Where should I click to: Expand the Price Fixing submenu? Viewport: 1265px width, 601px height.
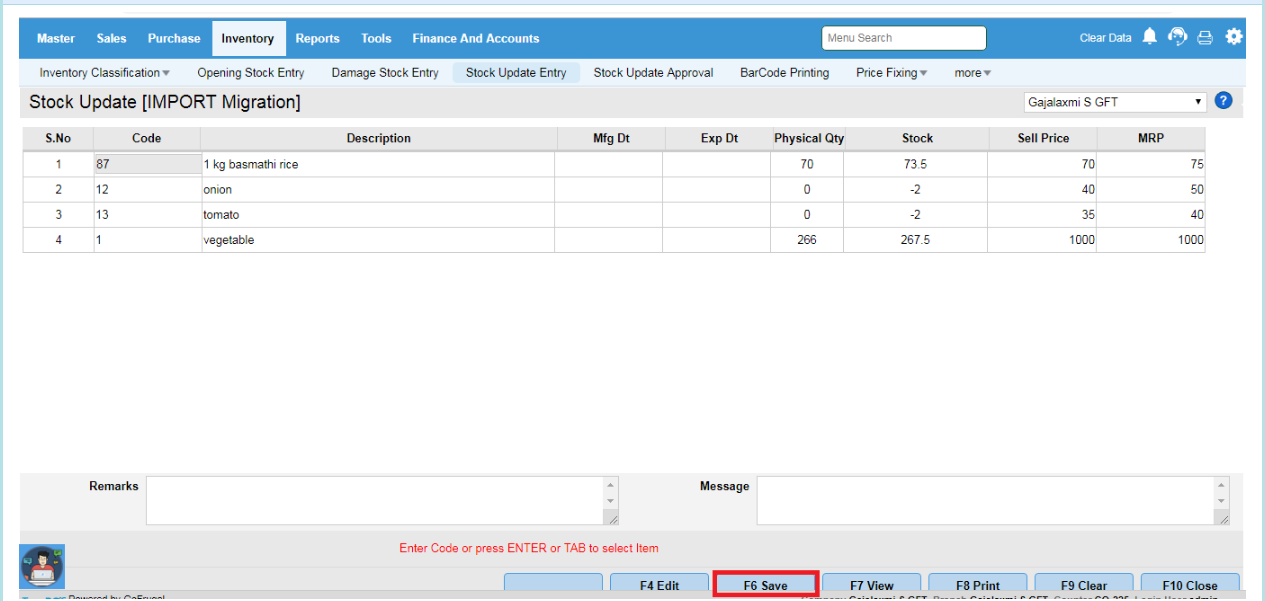(892, 73)
